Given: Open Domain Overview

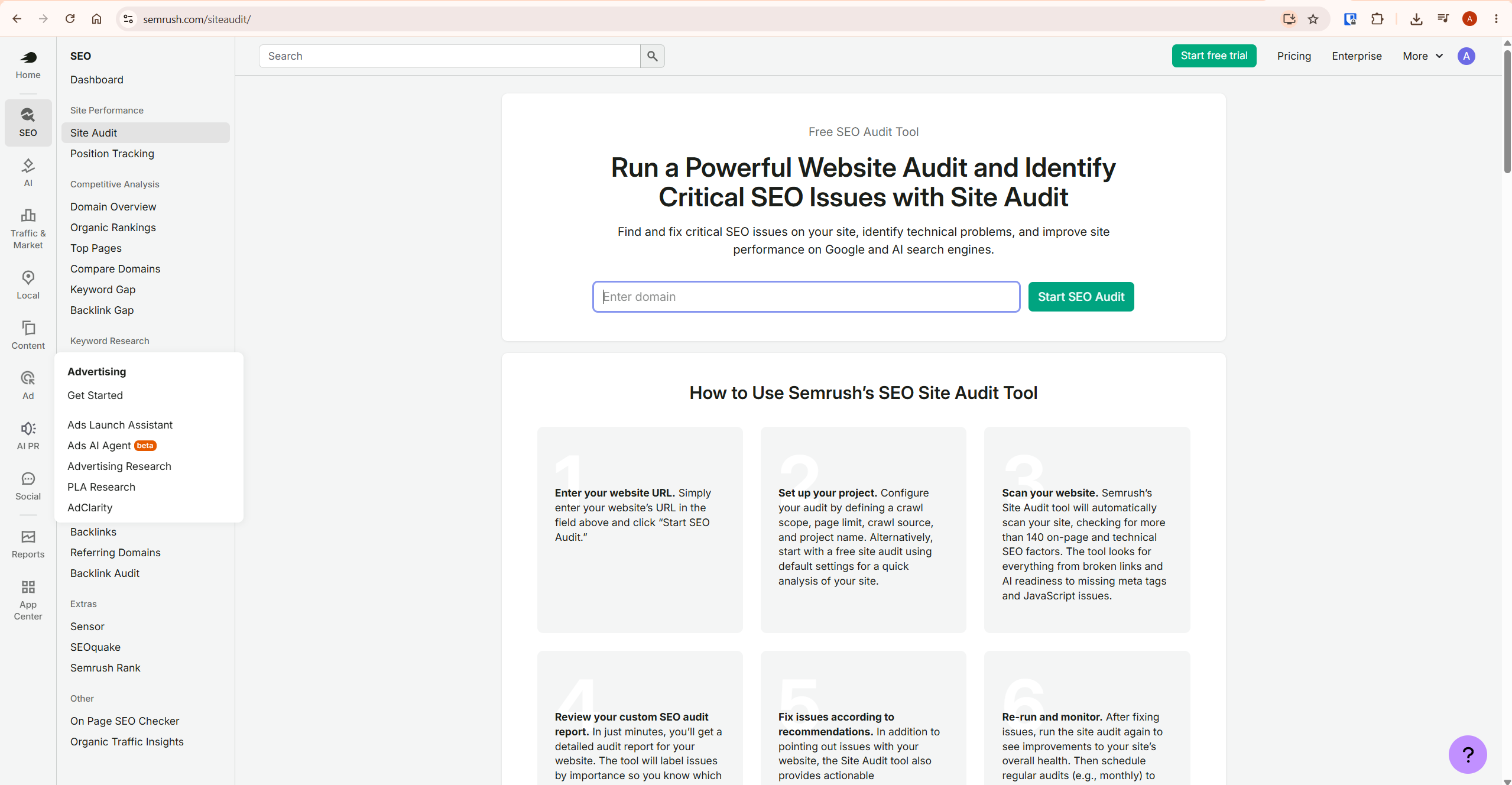Looking at the screenshot, I should point(113,207).
